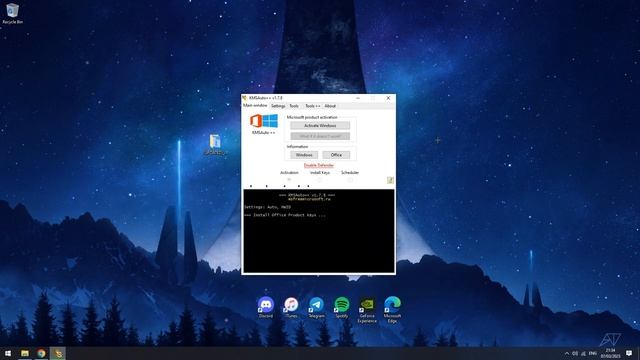Open the Windows Start menu

[8, 353]
